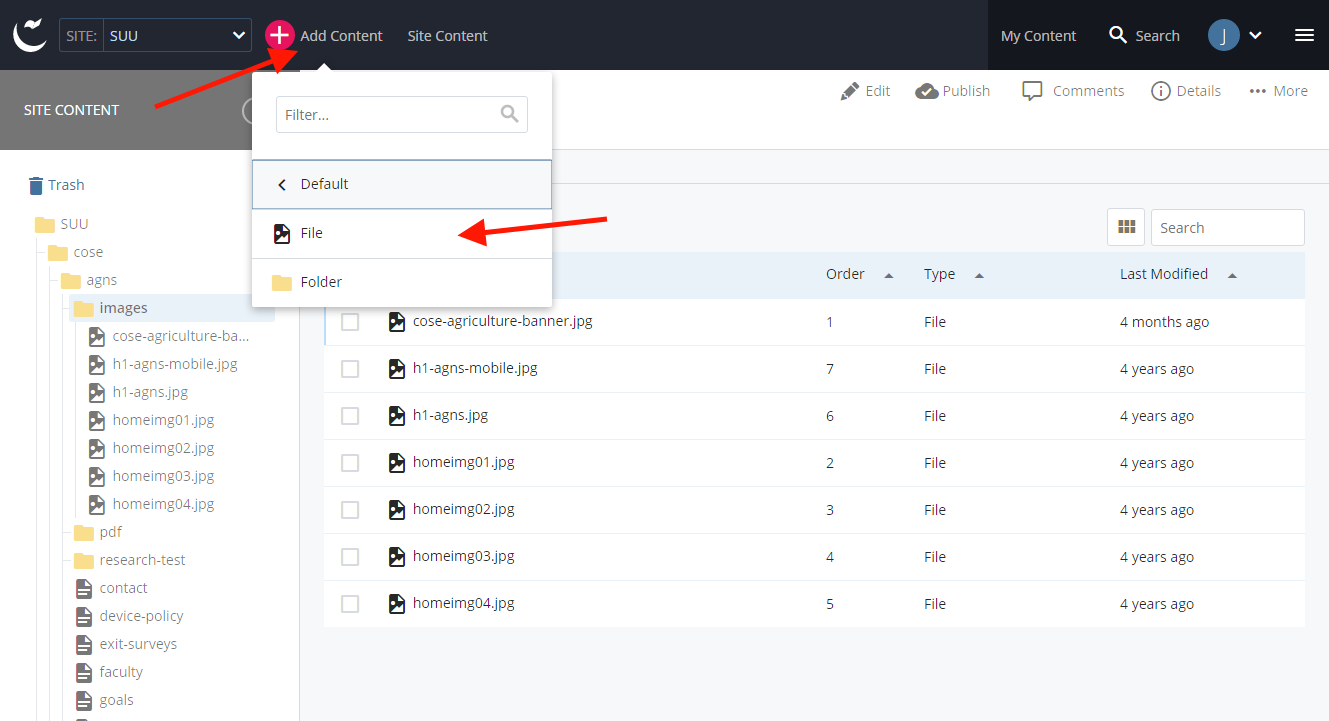Select the h1-agns.jpg row checkbox
1329x721 pixels.
[x=350, y=416]
